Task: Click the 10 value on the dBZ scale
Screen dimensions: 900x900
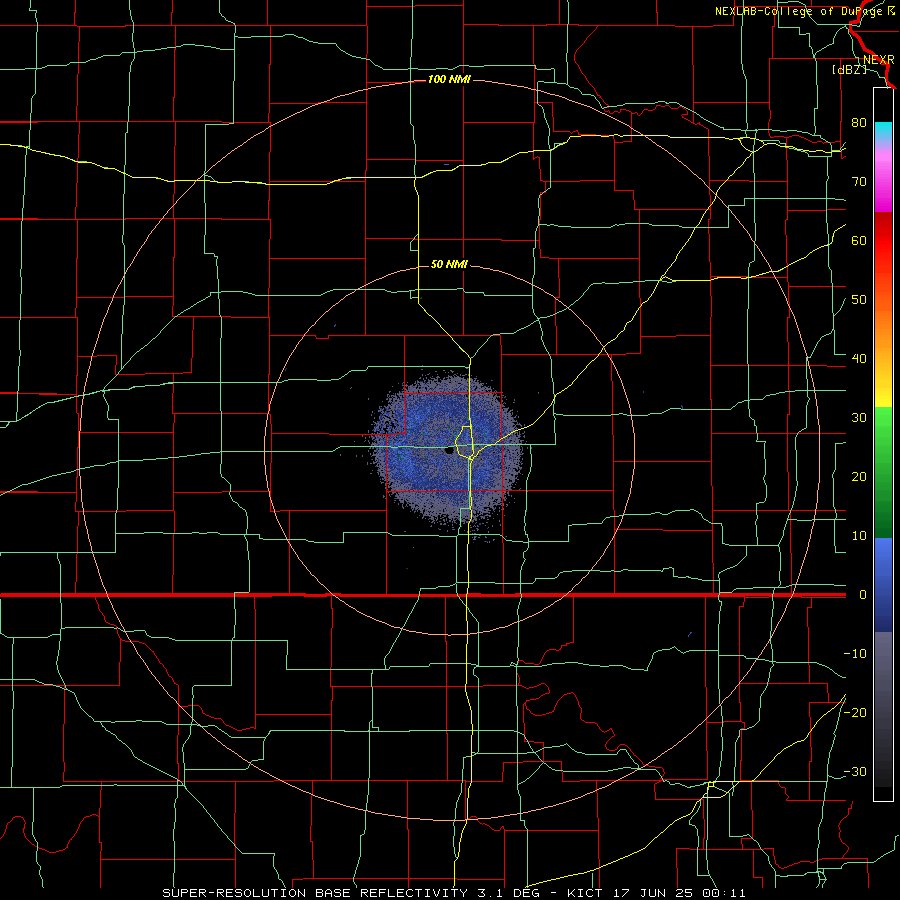Action: [859, 536]
